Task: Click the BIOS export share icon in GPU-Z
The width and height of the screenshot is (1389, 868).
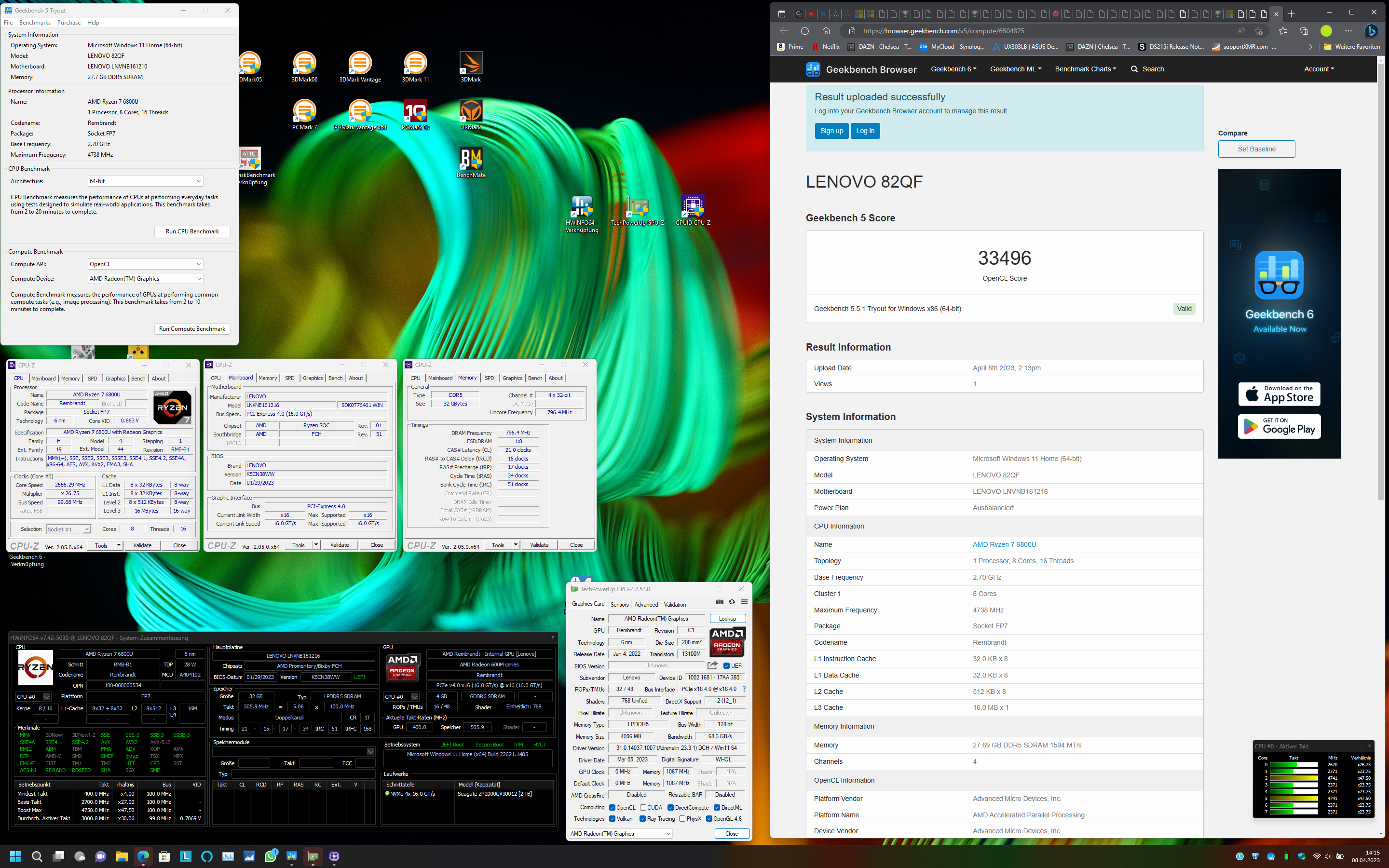Action: (712, 665)
